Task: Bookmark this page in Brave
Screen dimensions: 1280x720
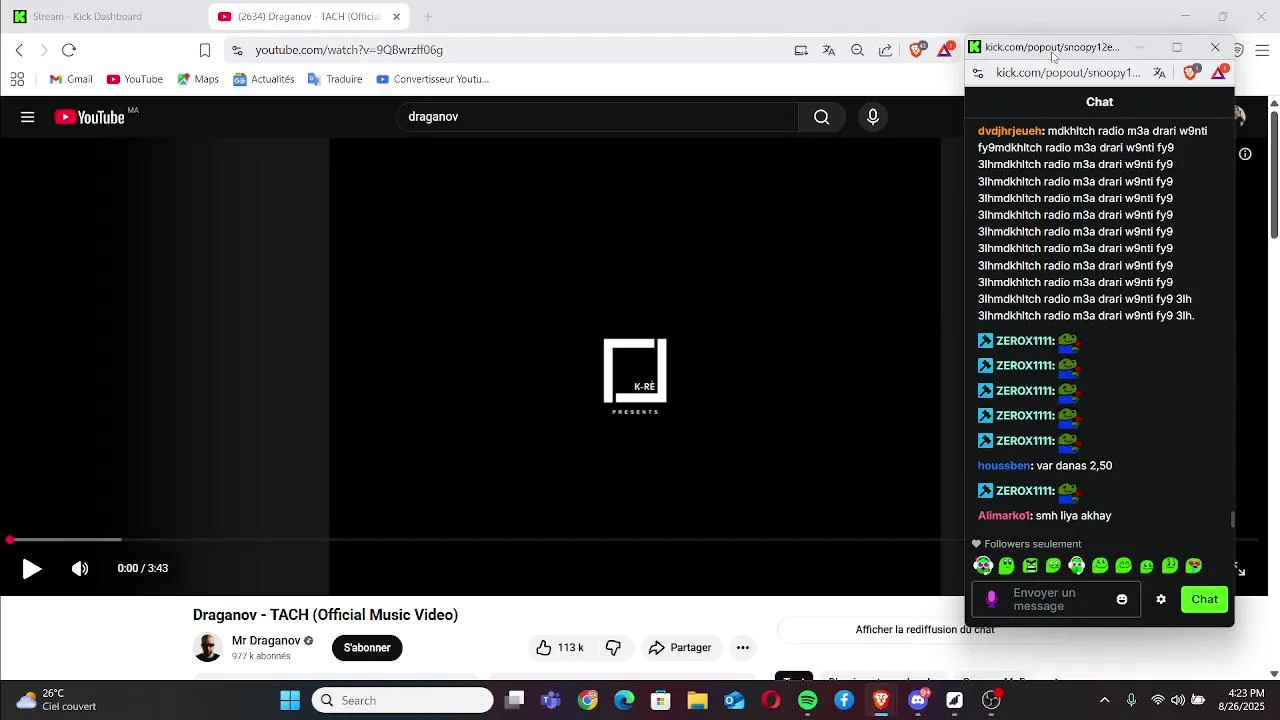Action: (205, 50)
